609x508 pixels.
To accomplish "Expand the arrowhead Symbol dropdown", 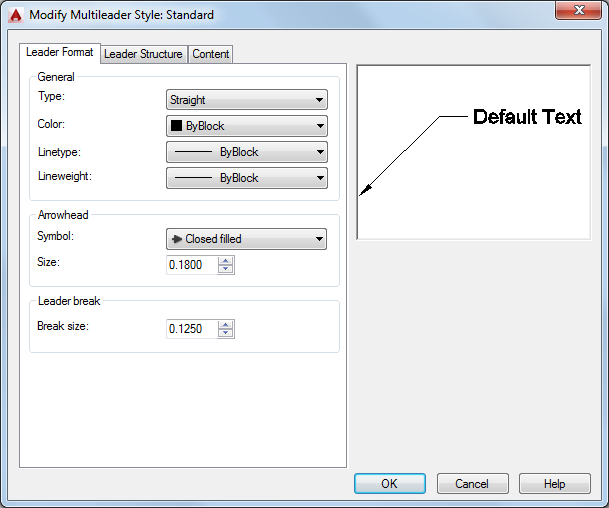I will pyautogui.click(x=246, y=239).
